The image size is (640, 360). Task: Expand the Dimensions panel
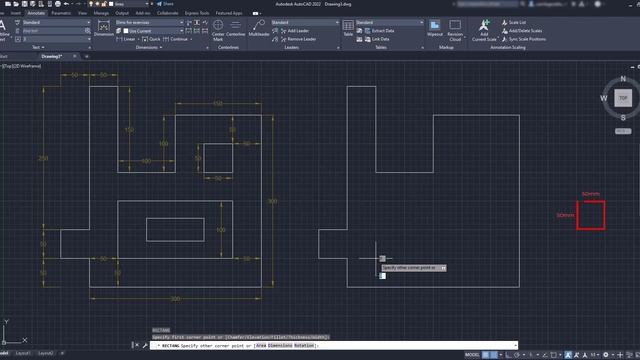pos(149,47)
